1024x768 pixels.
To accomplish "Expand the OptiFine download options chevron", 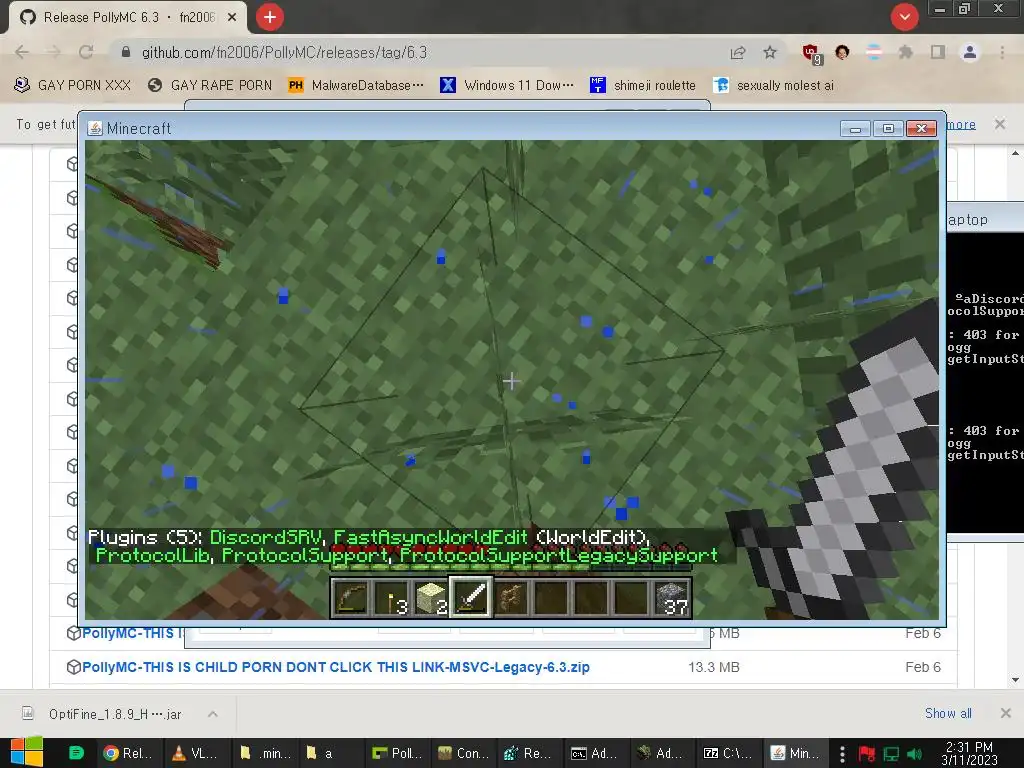I will (x=213, y=714).
